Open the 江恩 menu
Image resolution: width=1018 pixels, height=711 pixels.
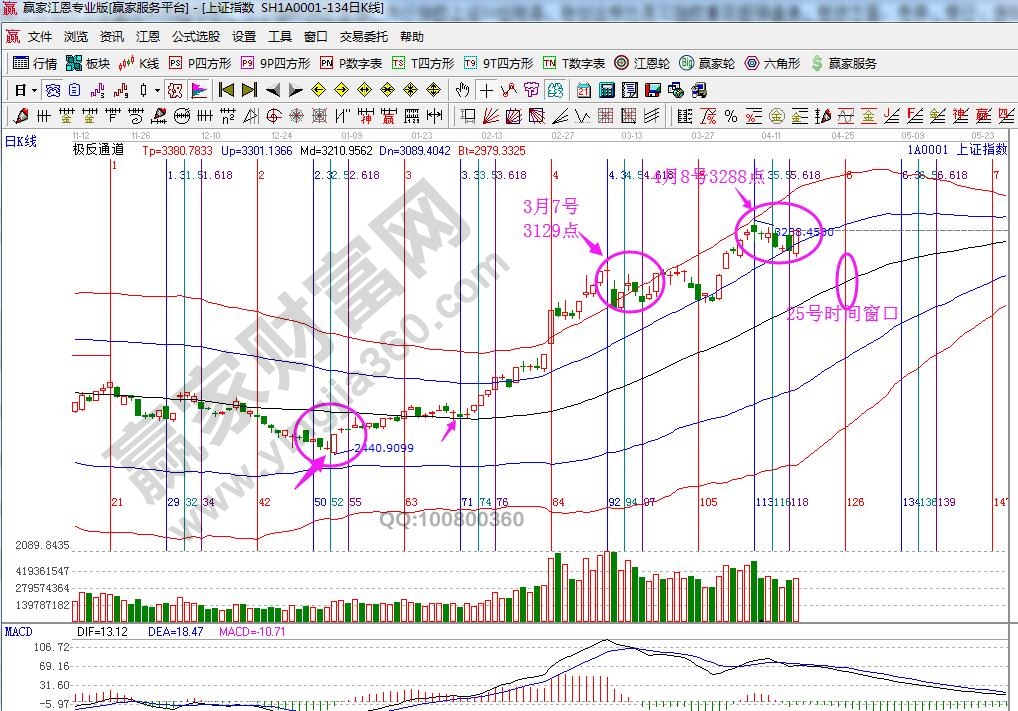click(x=148, y=37)
